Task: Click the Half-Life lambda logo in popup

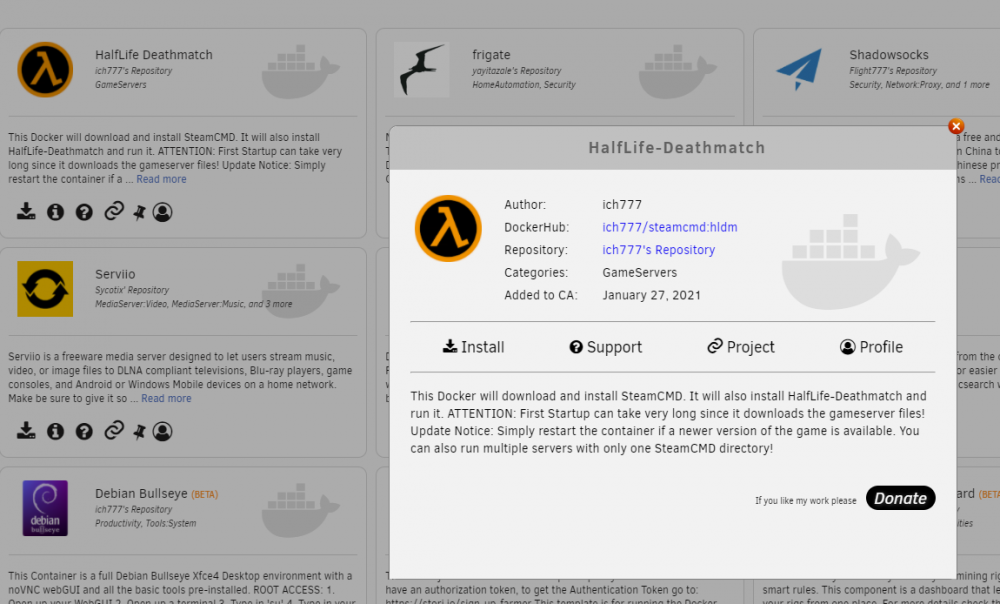Action: tap(448, 228)
